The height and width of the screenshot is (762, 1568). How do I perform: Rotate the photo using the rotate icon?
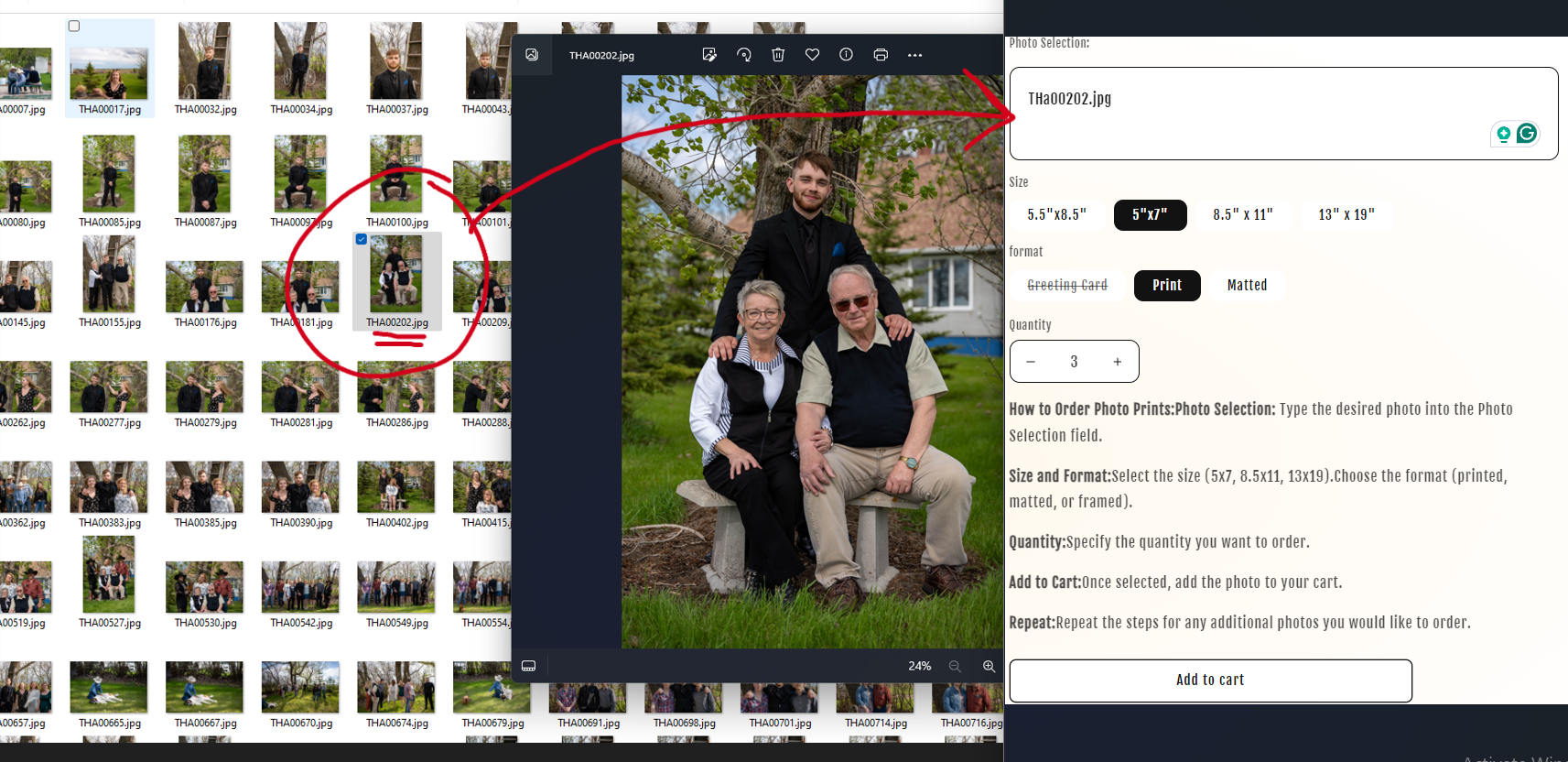pos(744,55)
